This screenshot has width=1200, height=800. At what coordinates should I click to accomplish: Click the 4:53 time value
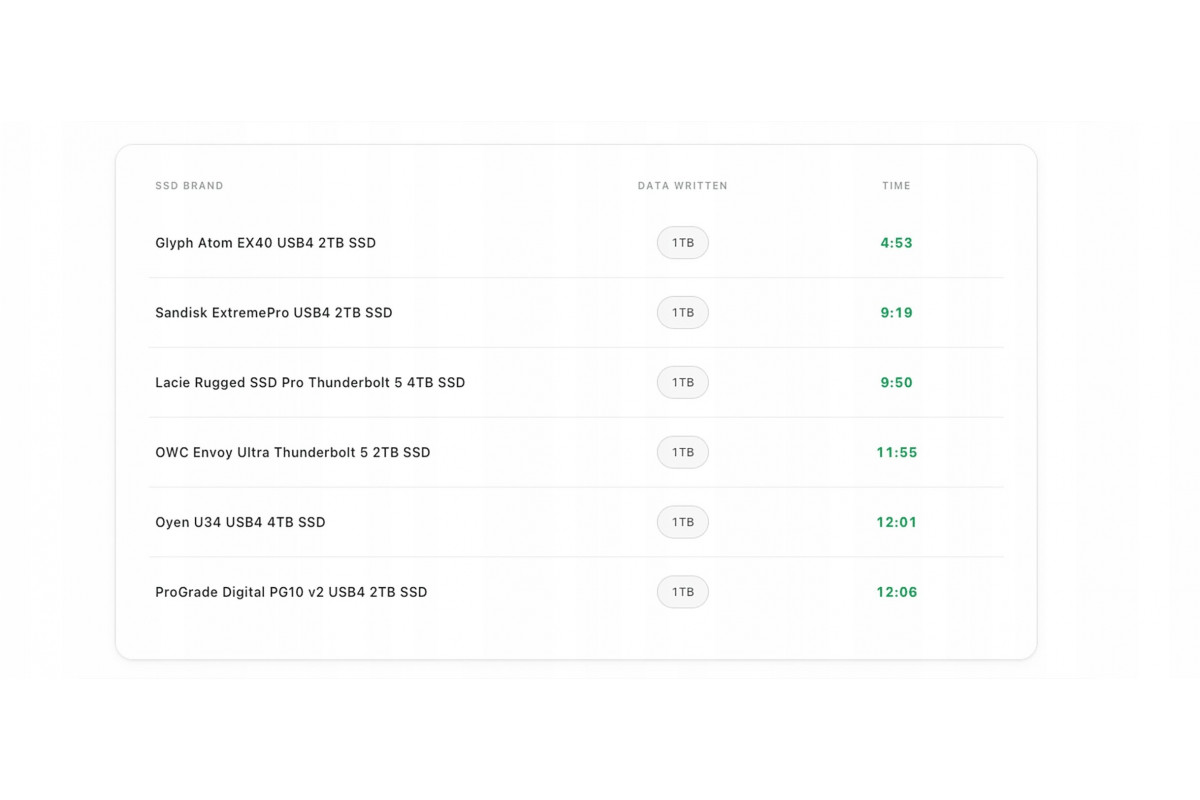[x=896, y=243]
